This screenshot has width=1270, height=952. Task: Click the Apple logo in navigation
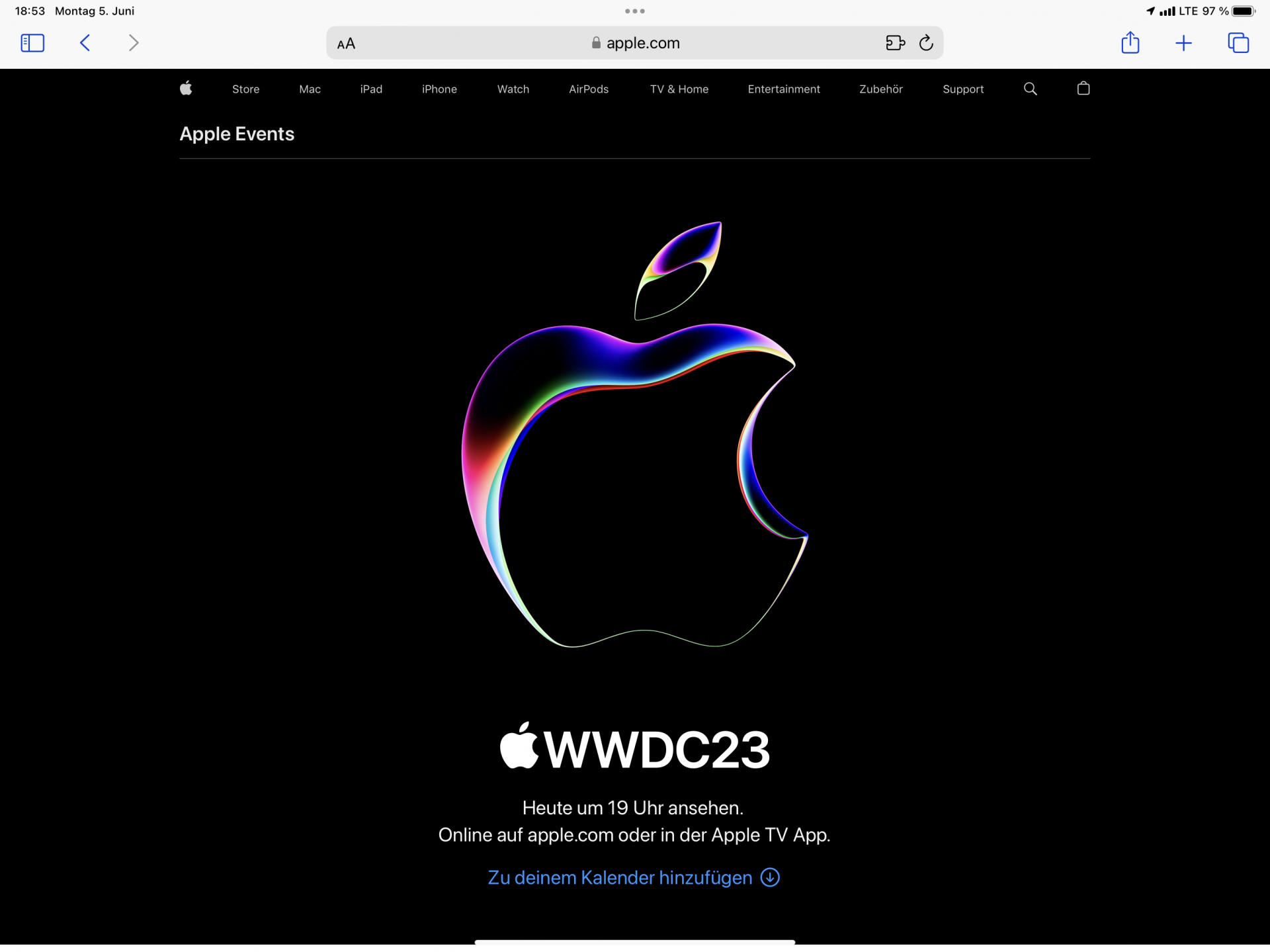coord(186,89)
